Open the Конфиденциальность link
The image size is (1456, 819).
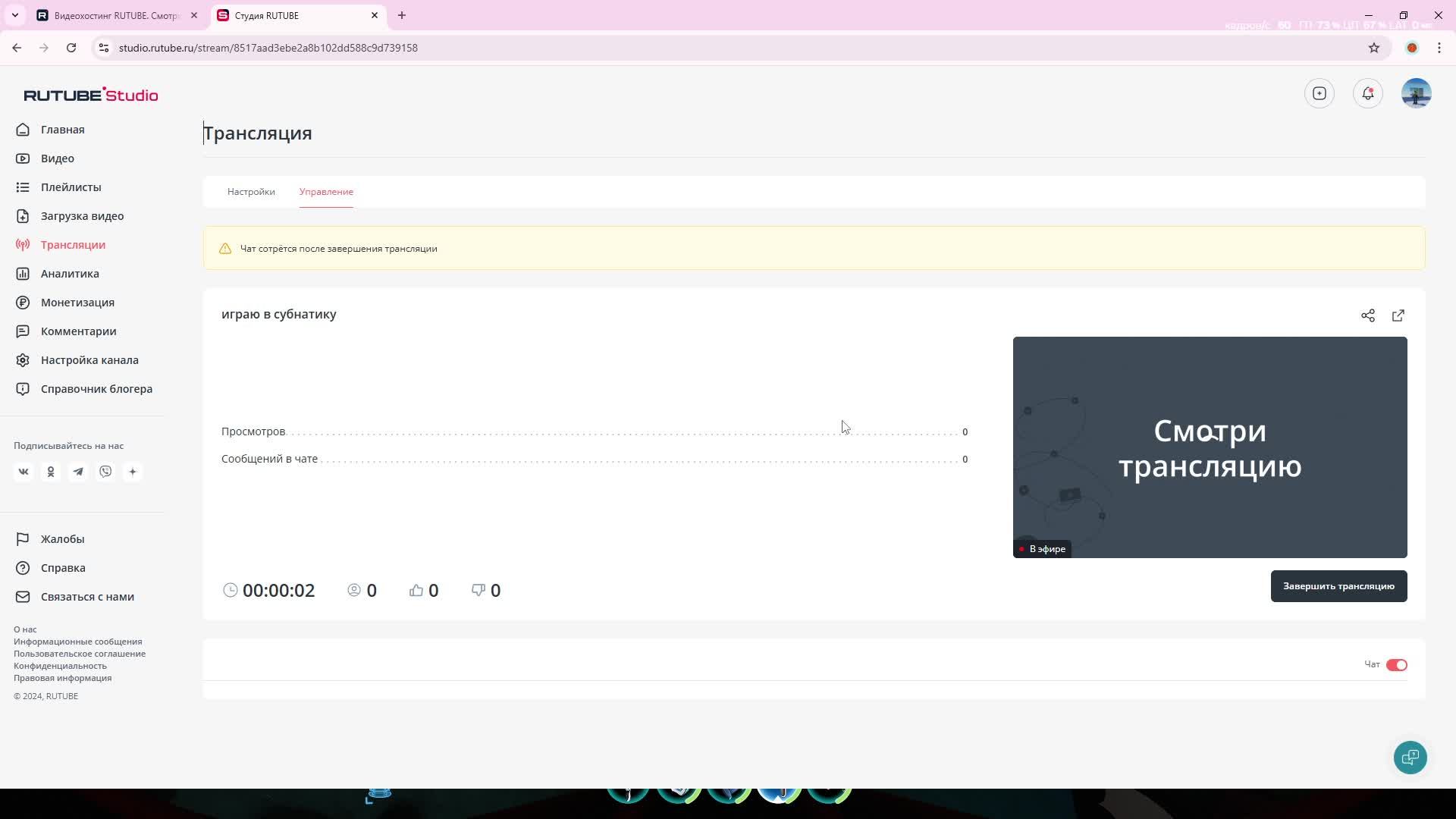coord(60,666)
